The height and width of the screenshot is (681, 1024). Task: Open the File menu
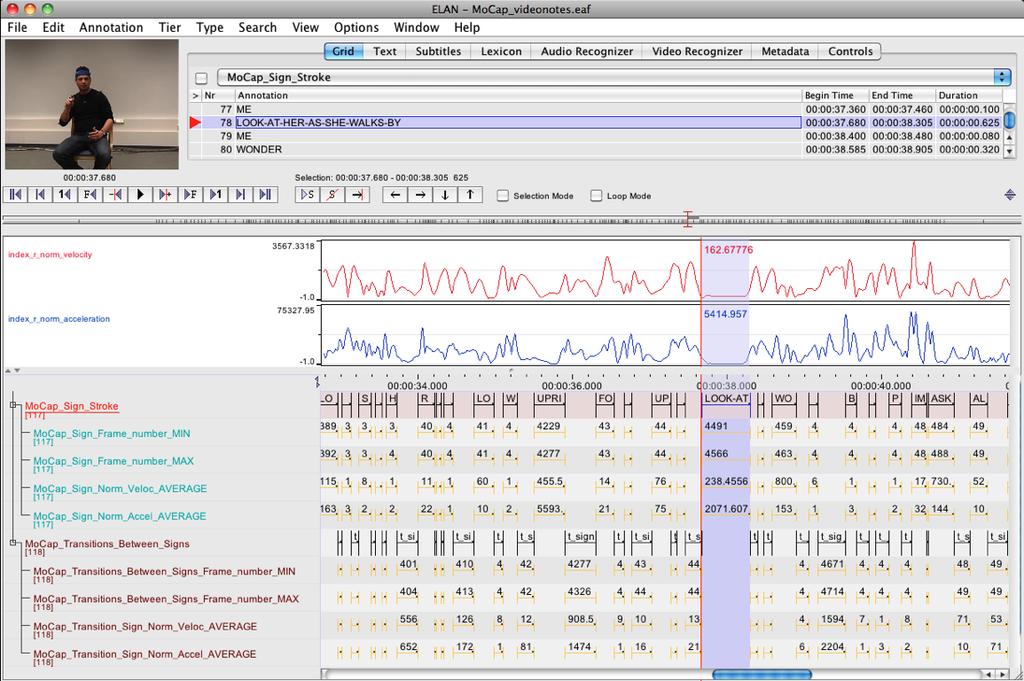(17, 27)
